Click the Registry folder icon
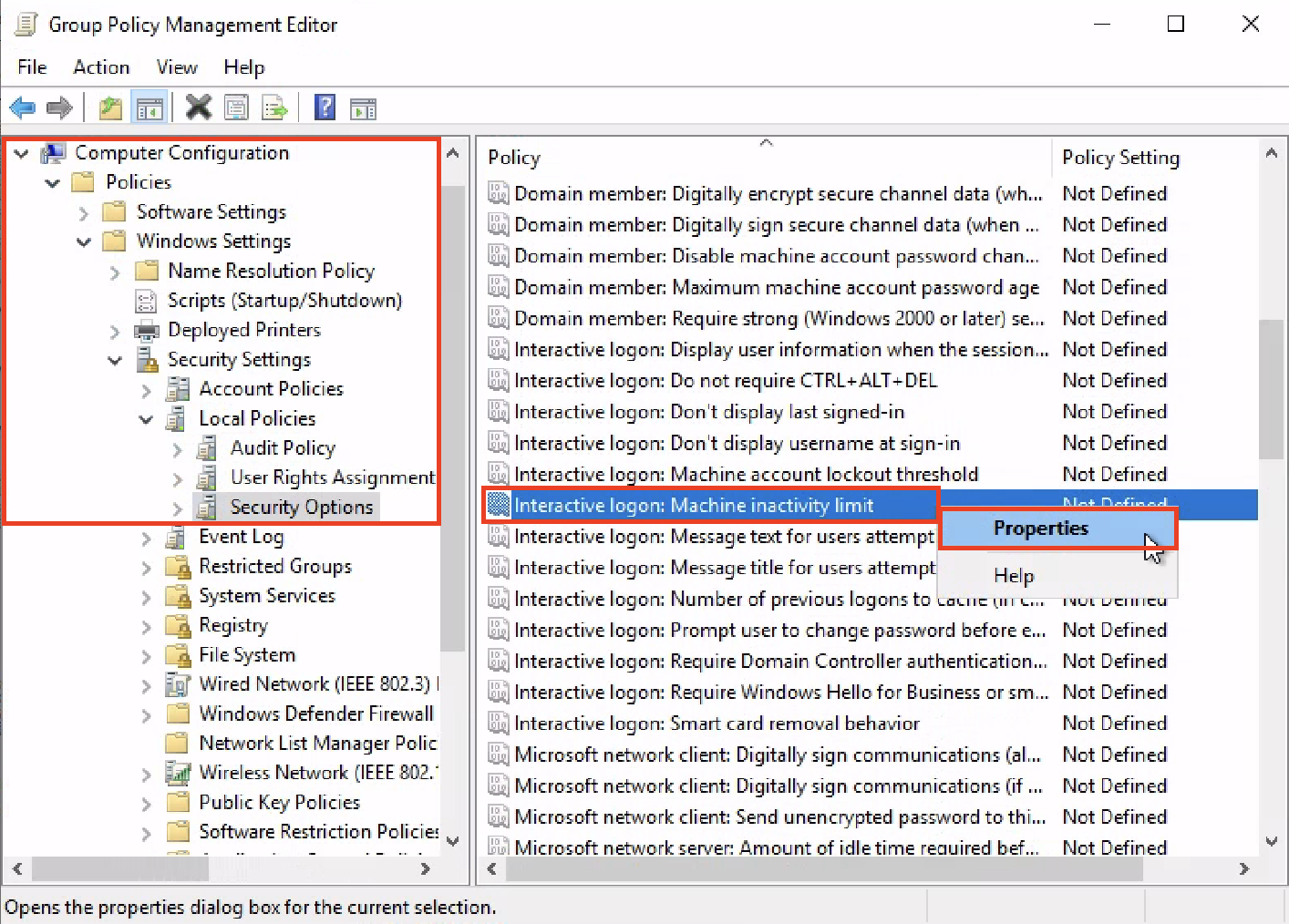The width and height of the screenshot is (1289, 924). pos(177,625)
